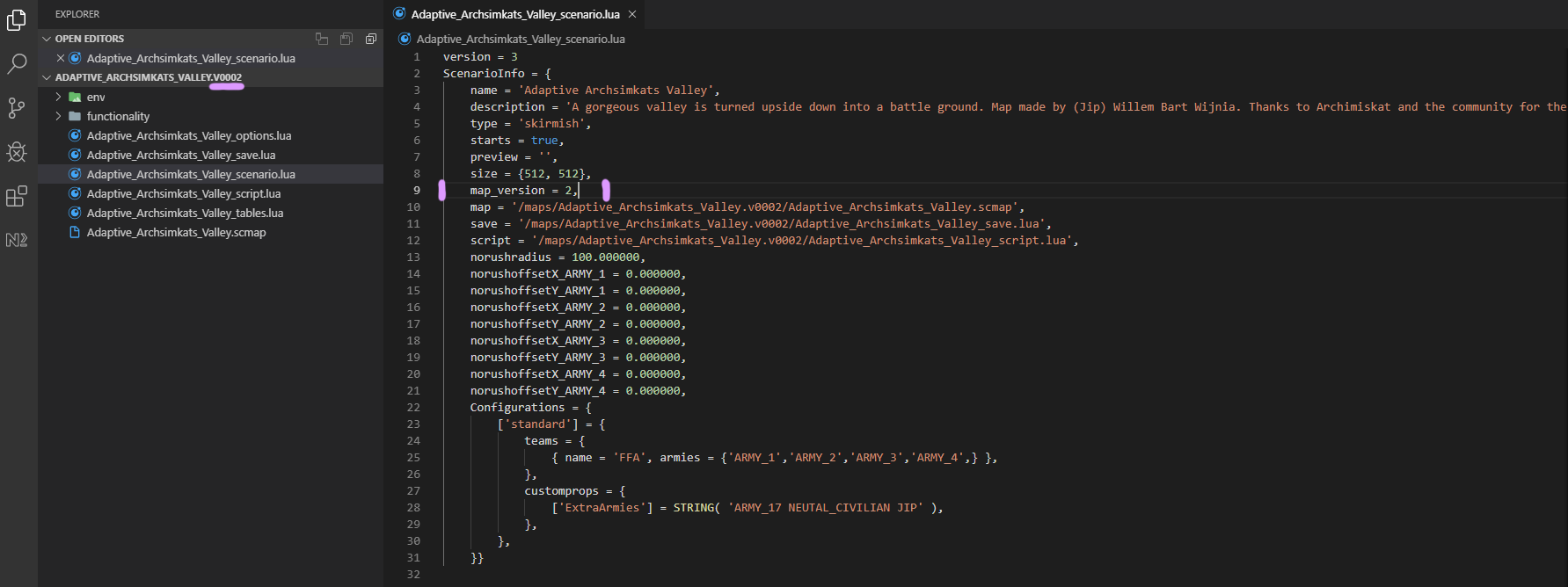This screenshot has height=587, width=1568.
Task: Click the Save All icon in Open Editors
Action: tap(346, 39)
